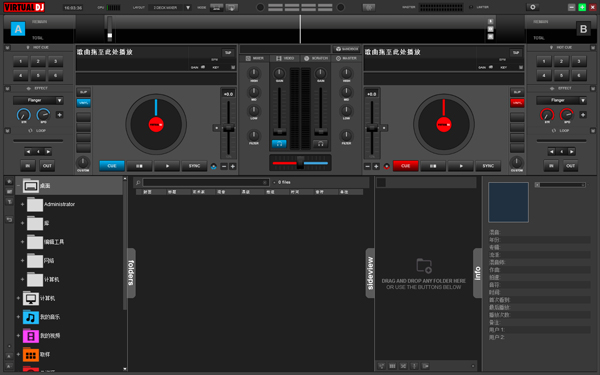The image size is (600, 375).
Task: Toggle right deck headphone cue button
Action: pos(320,144)
